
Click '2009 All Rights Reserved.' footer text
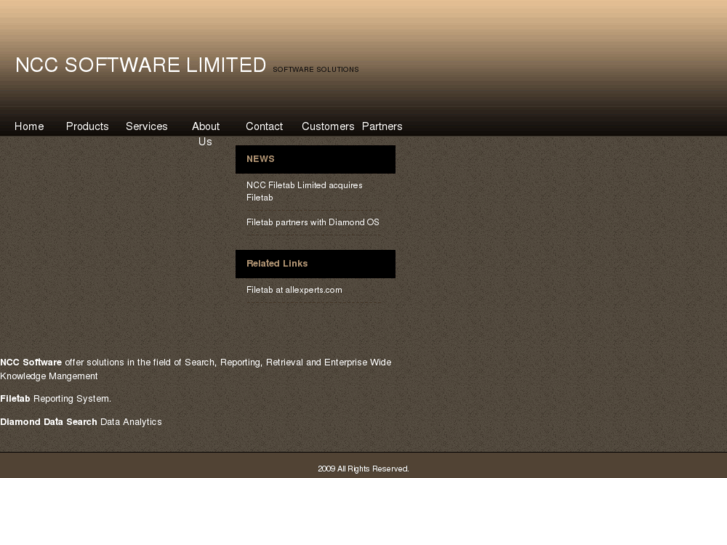[x=363, y=469]
